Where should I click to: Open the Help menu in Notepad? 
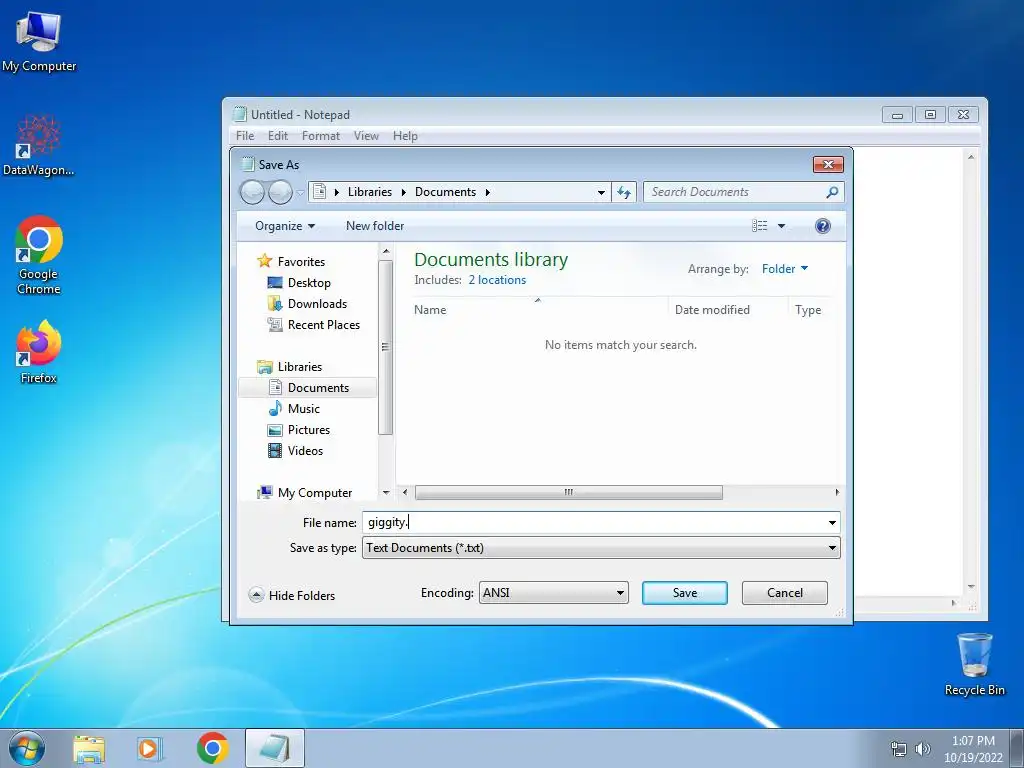point(405,136)
